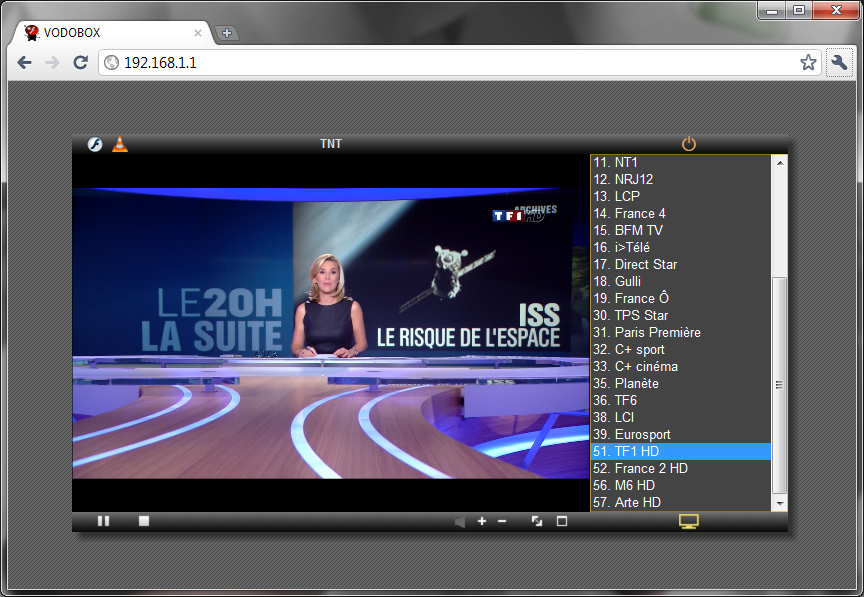Viewport: 864px width, 597px height.
Task: Switch to Flash player mode icon
Action: click(x=95, y=144)
